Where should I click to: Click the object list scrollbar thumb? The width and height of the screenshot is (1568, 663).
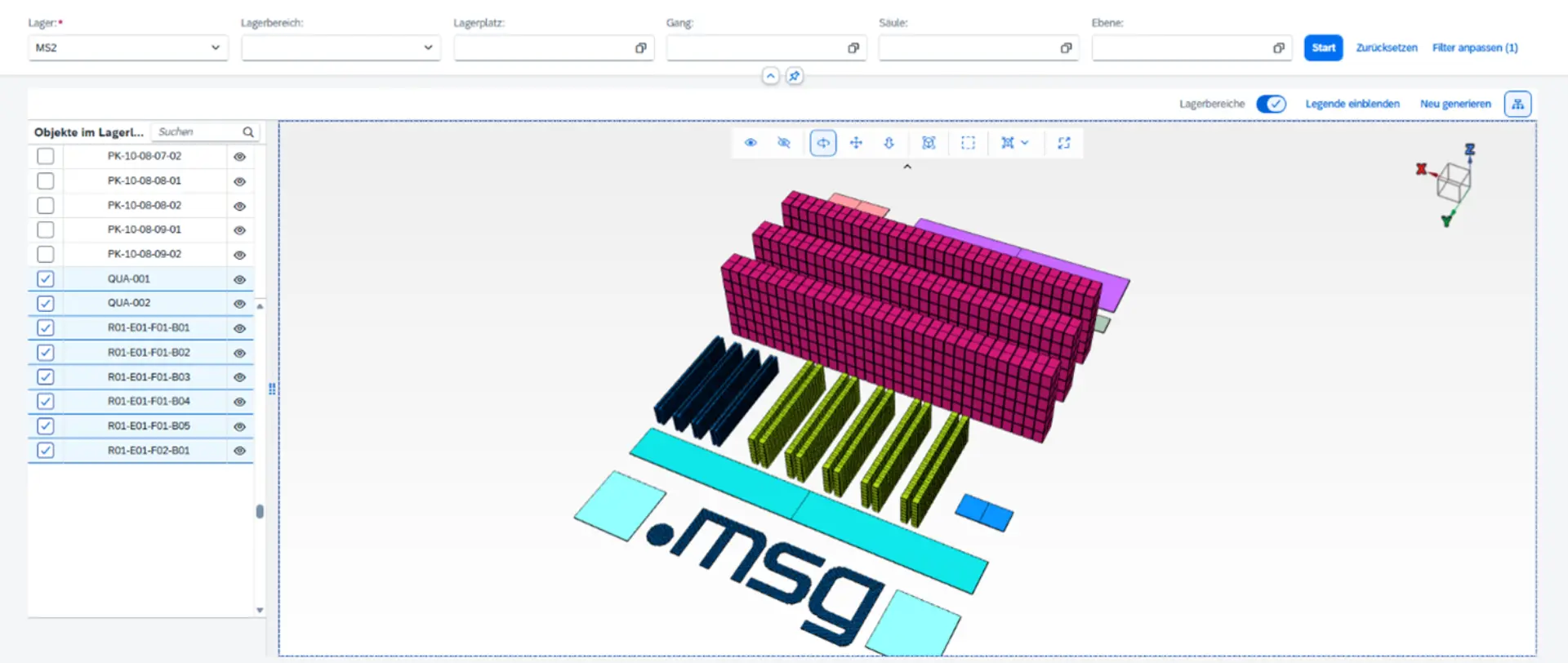(260, 511)
